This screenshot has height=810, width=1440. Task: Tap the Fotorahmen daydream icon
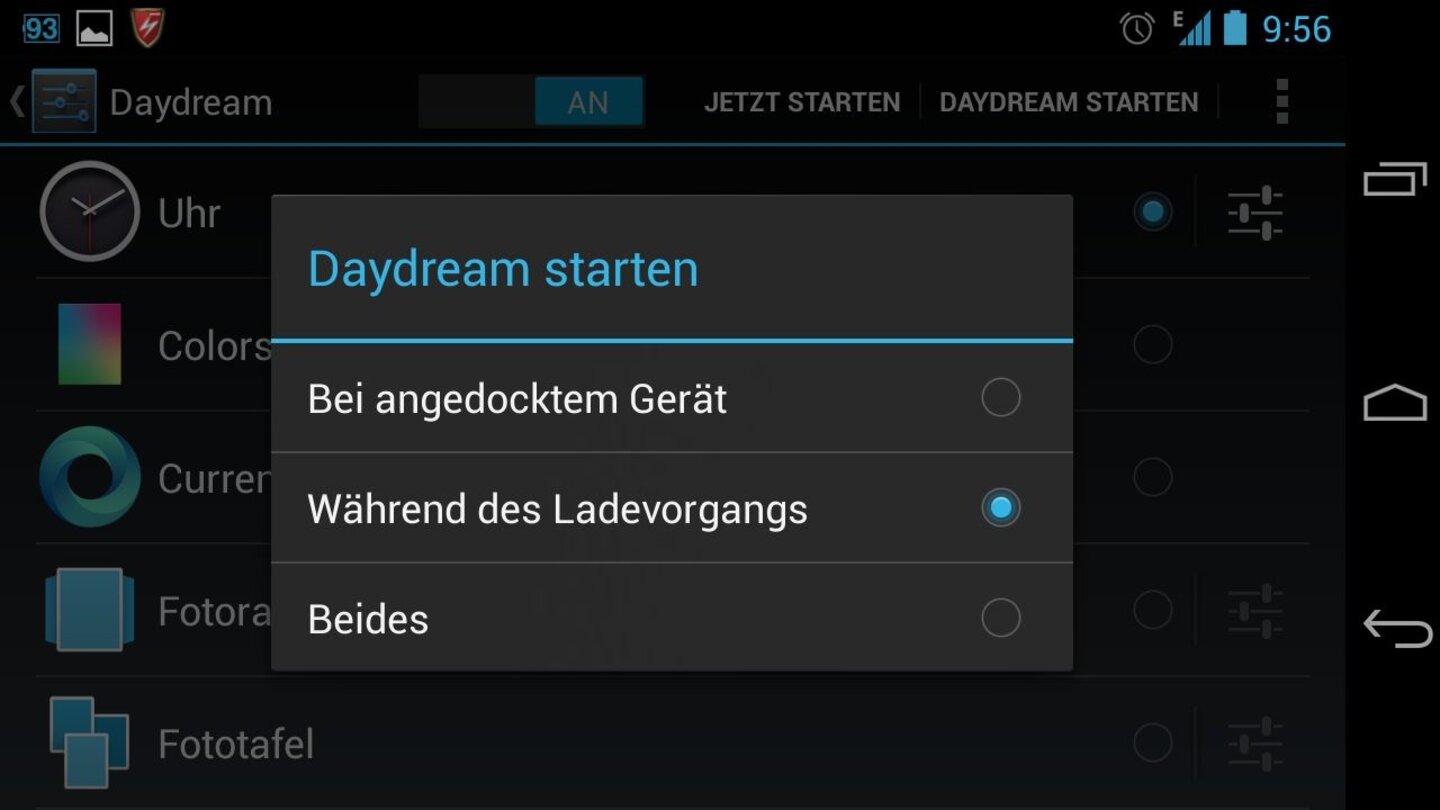point(89,611)
